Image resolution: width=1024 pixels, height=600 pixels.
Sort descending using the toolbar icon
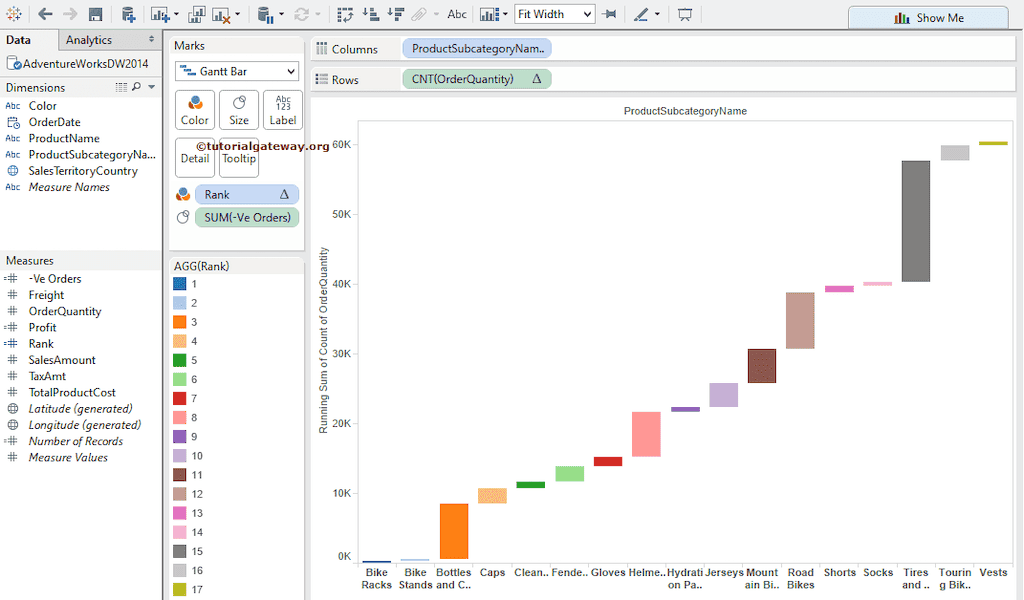tap(395, 14)
